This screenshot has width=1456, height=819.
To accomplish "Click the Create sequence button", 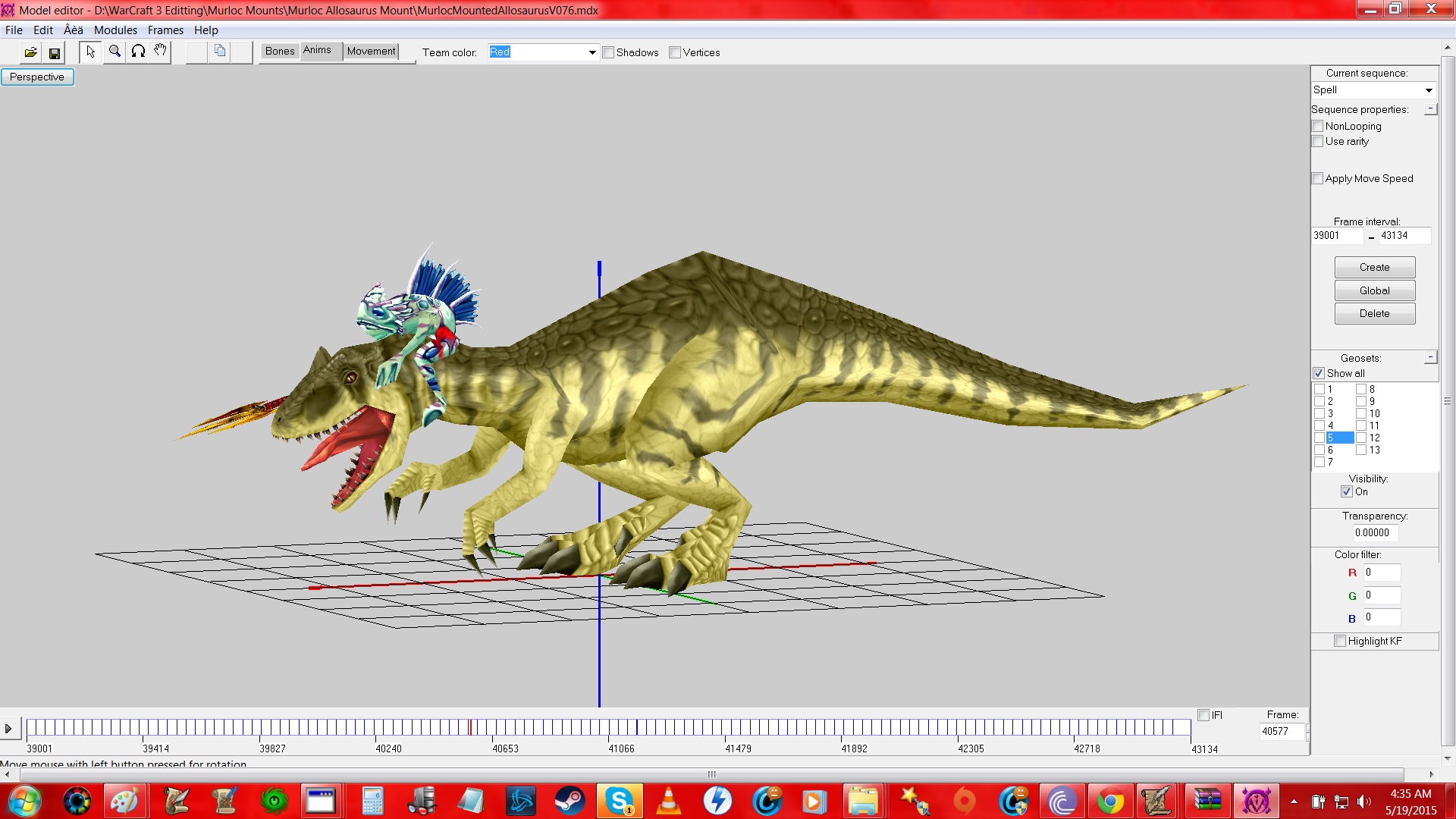I will click(1374, 267).
